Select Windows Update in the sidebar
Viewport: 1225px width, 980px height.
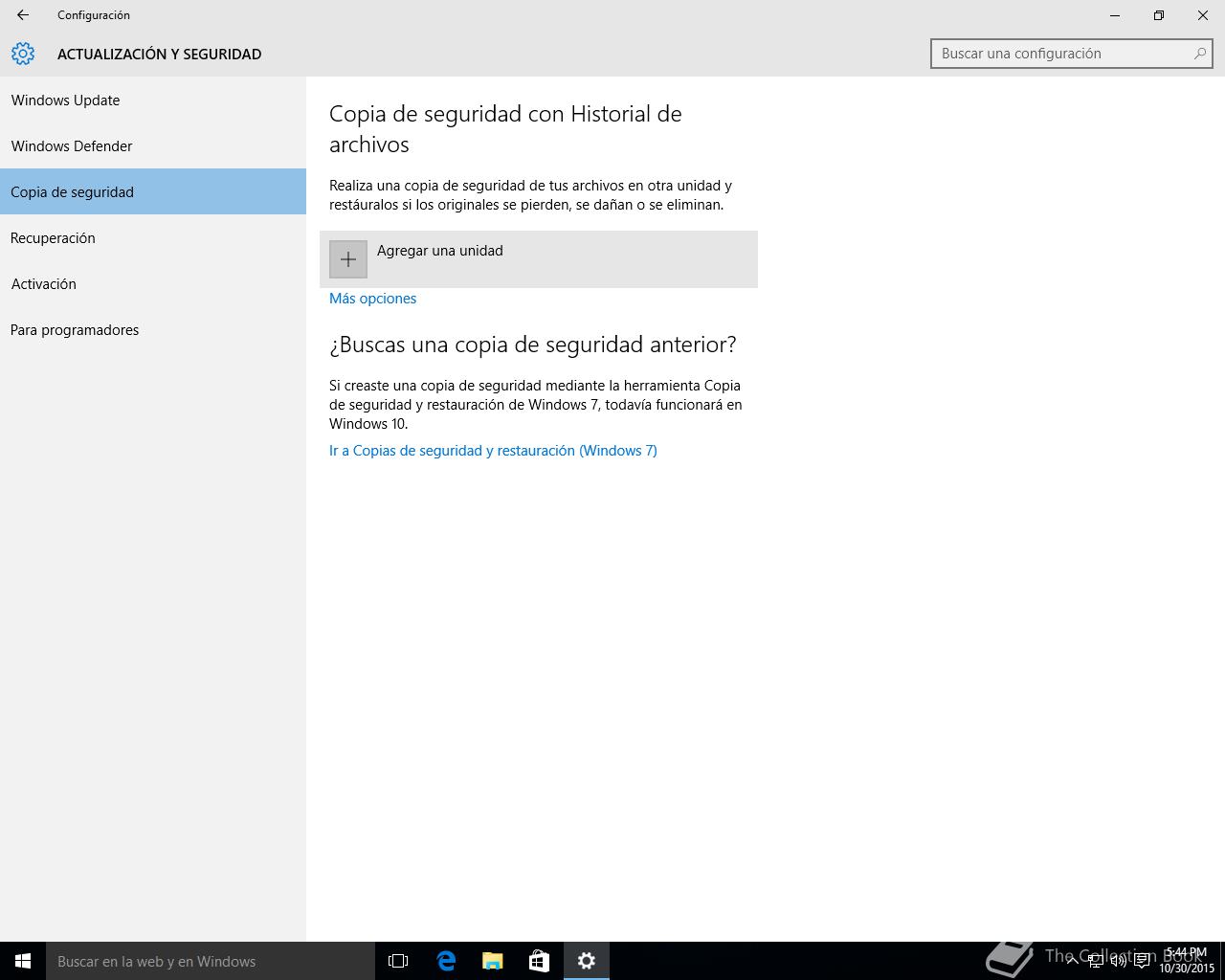[x=153, y=100]
